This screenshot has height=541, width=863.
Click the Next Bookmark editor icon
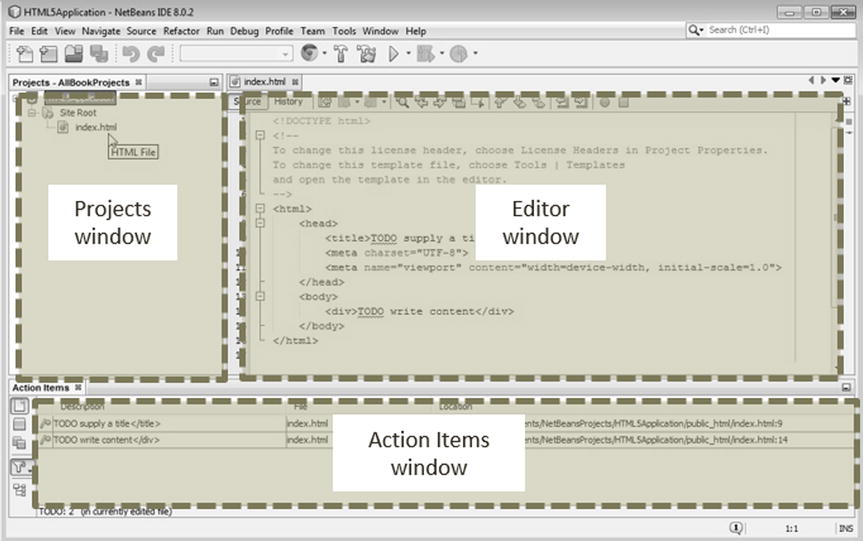click(519, 102)
